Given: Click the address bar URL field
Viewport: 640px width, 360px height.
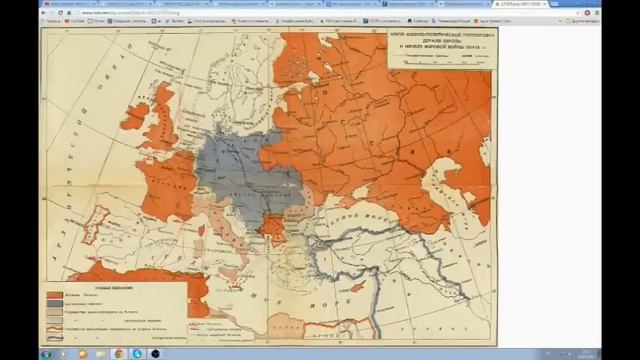Looking at the screenshot, I should [x=327, y=13].
